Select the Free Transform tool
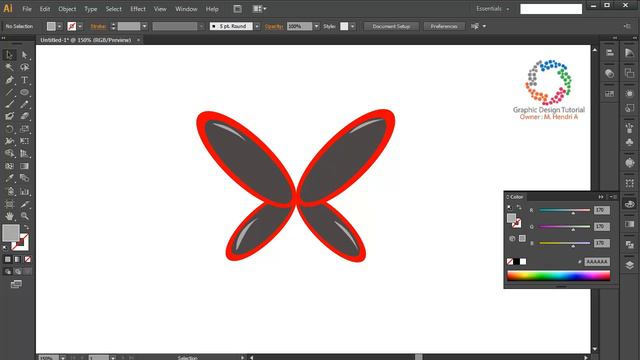This screenshot has height=360, width=640. (x=24, y=141)
